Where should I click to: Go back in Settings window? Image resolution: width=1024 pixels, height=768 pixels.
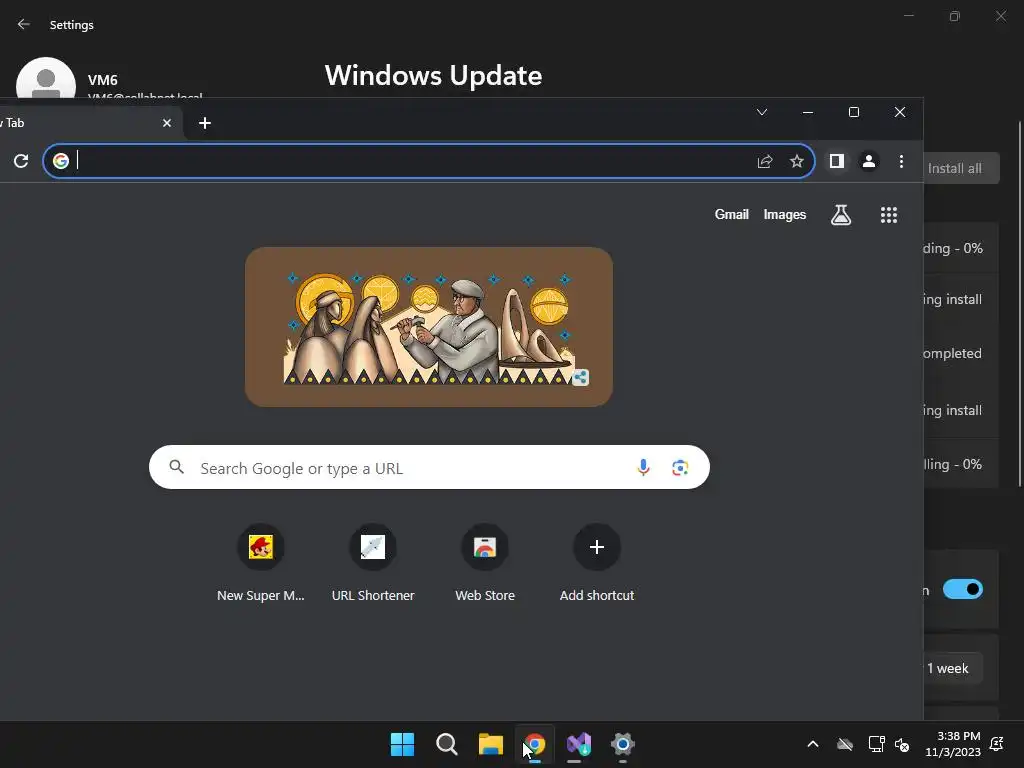[x=24, y=24]
